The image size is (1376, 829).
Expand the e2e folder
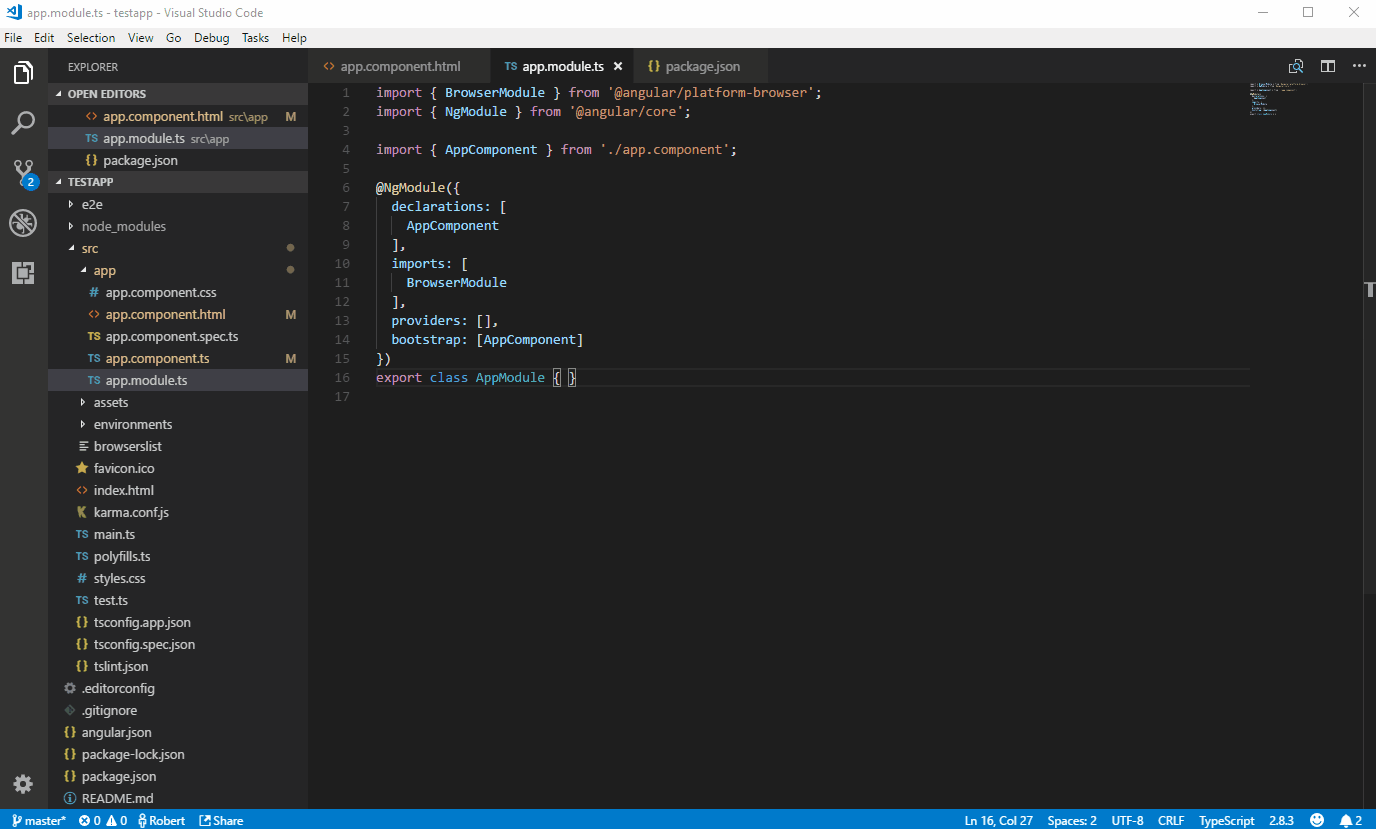click(x=178, y=204)
